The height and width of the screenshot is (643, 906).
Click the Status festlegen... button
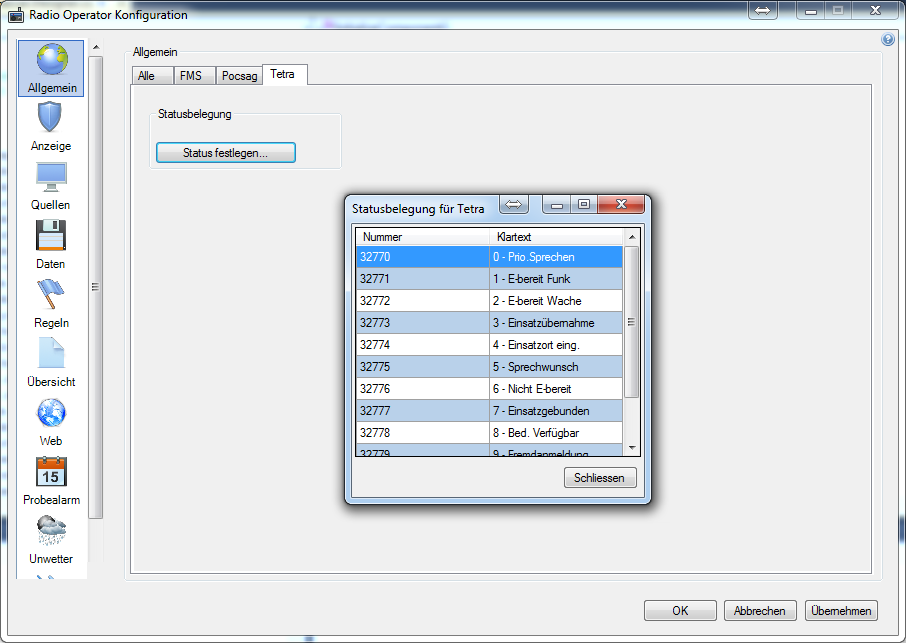coord(225,153)
